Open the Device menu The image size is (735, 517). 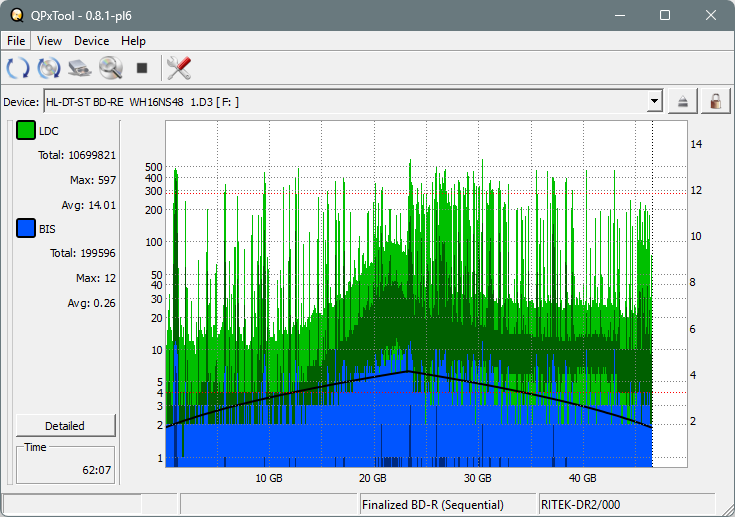pos(91,41)
